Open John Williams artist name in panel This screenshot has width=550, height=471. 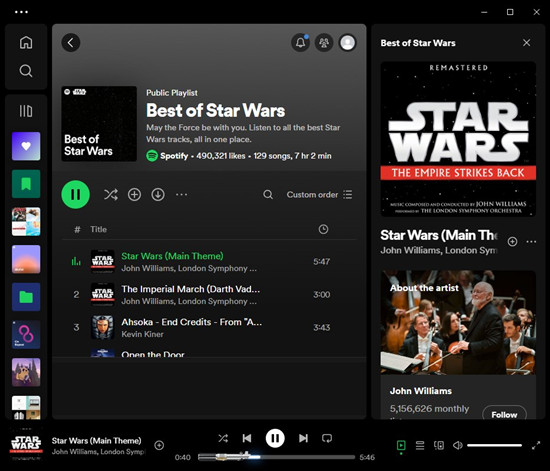[421, 391]
